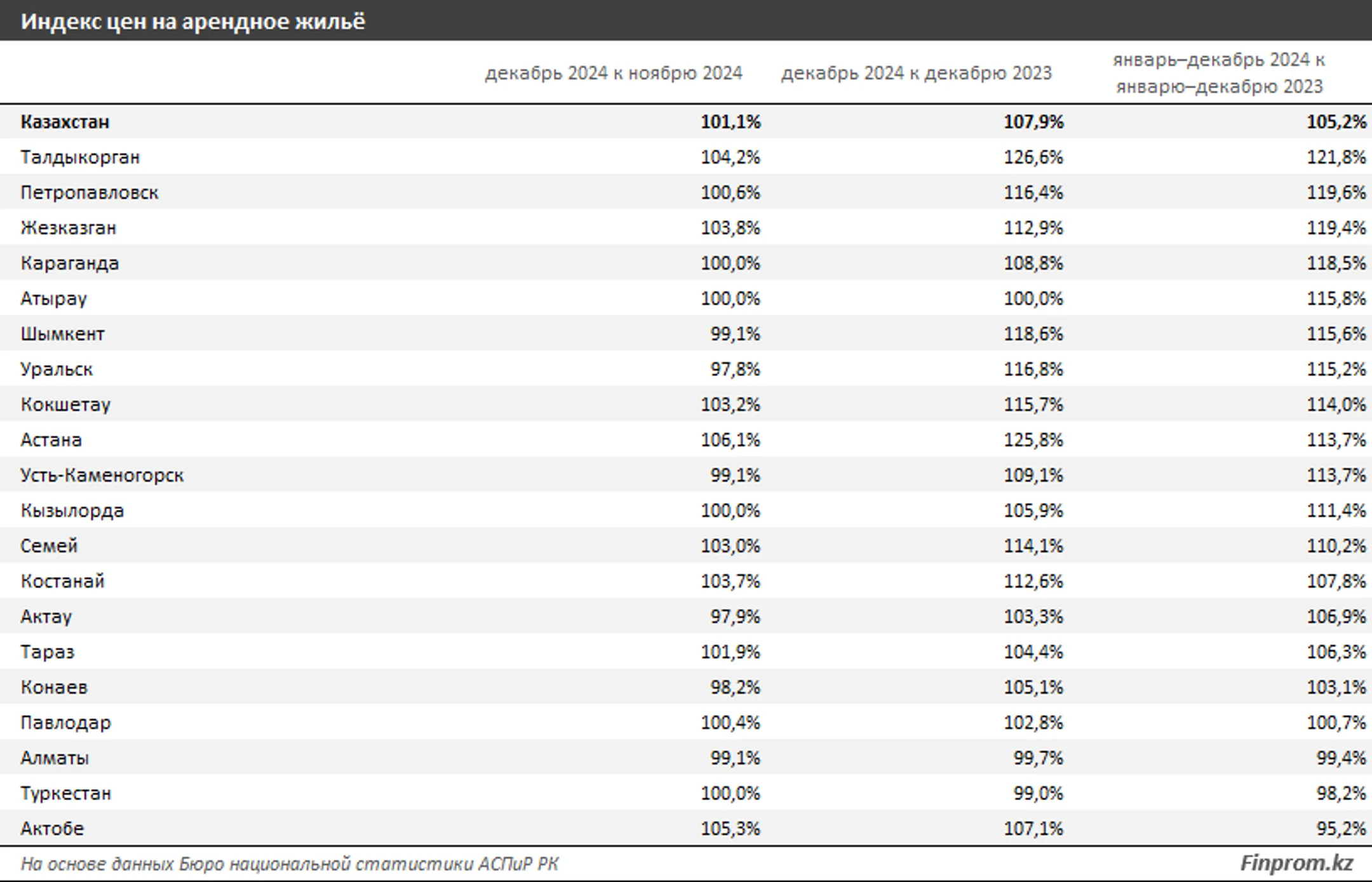The height and width of the screenshot is (882, 1372).
Task: Click the Талдыкорган city name
Action: [80, 157]
